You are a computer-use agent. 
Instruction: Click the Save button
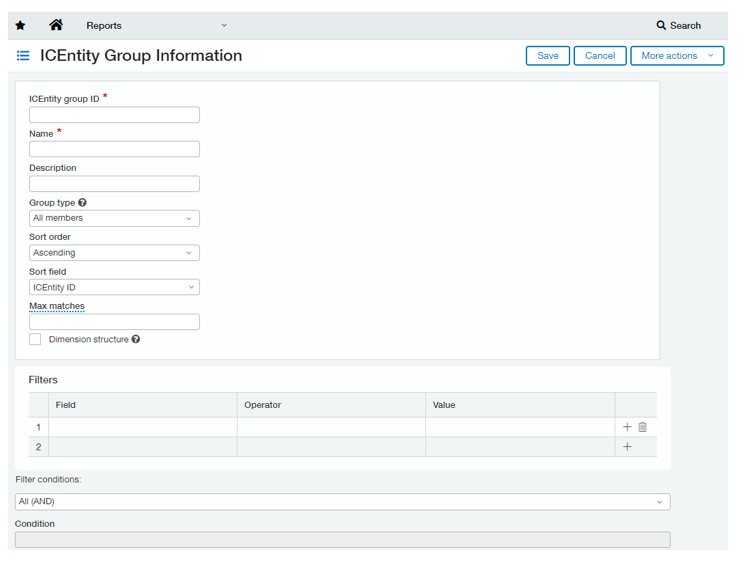[547, 56]
